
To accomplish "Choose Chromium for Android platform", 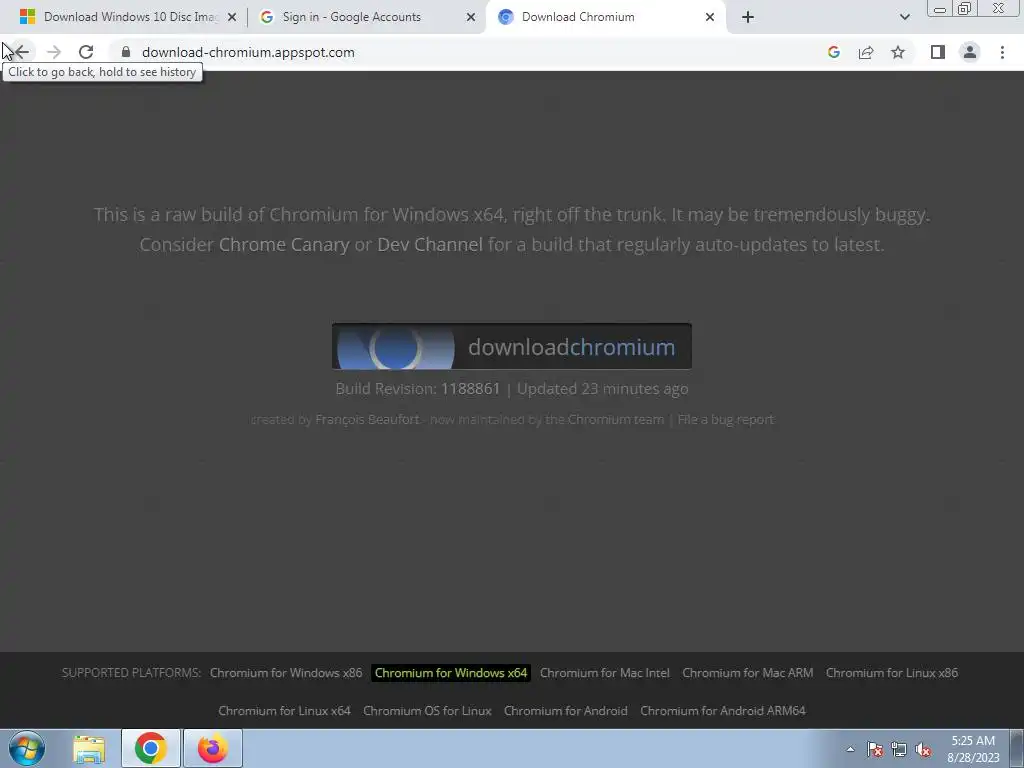I will click(x=566, y=711).
